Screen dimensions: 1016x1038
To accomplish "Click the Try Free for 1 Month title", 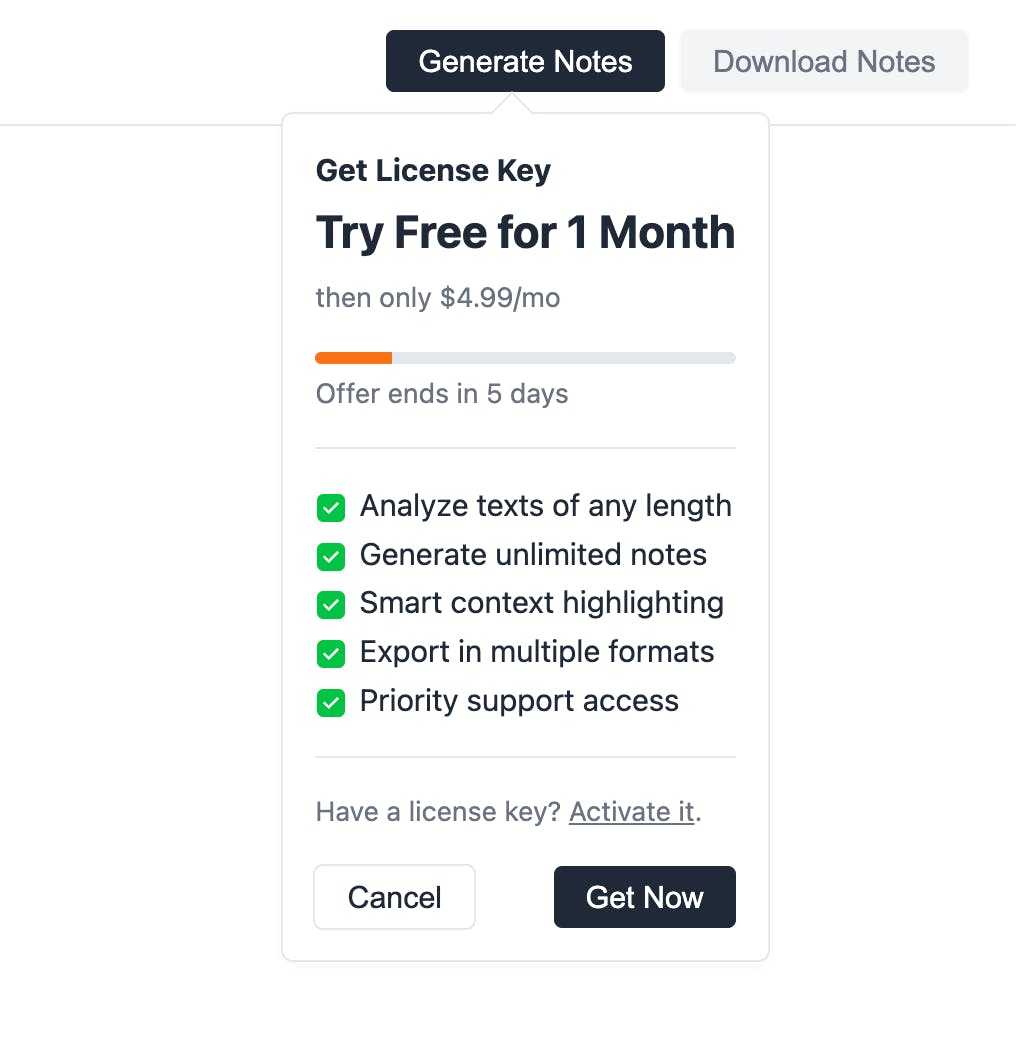I will click(525, 233).
